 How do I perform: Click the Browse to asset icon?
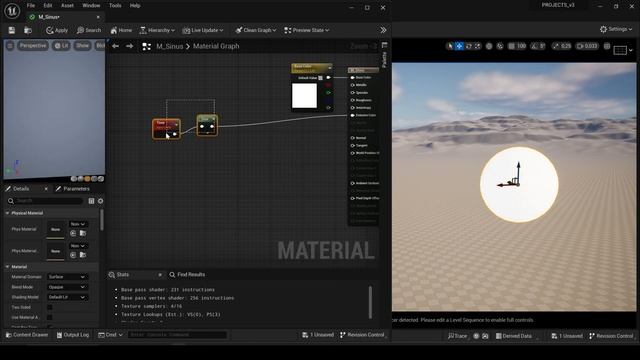tap(28, 30)
